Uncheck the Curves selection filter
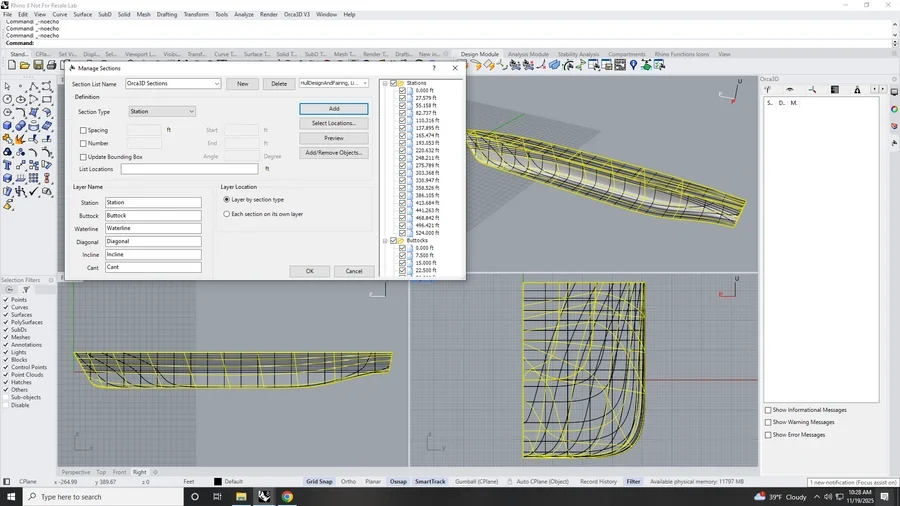Viewport: 900px width, 506px height. 6,308
